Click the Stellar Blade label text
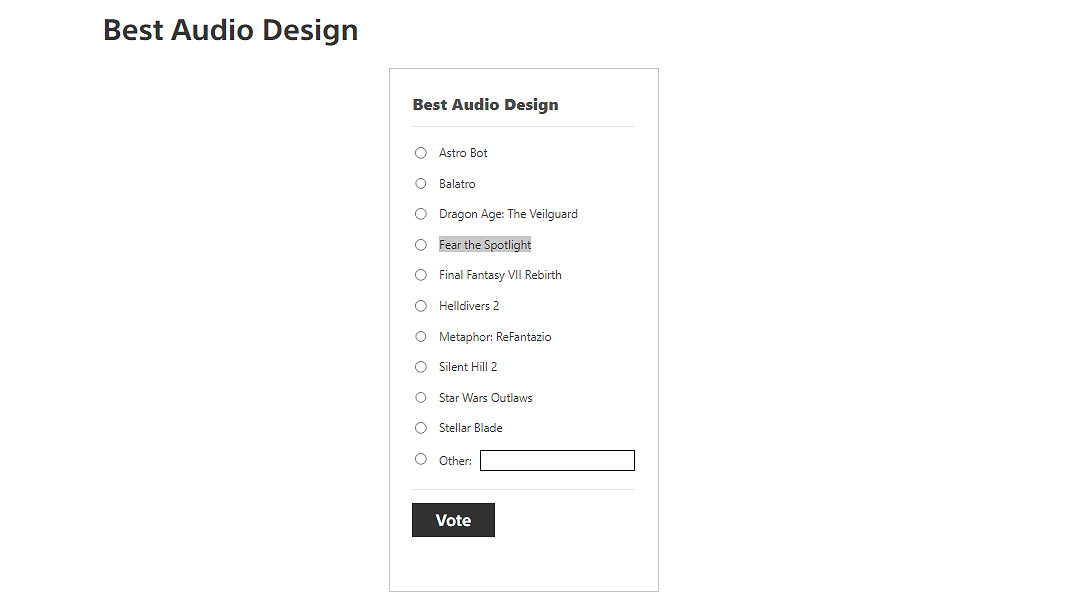This screenshot has height=594, width=1067. (470, 428)
